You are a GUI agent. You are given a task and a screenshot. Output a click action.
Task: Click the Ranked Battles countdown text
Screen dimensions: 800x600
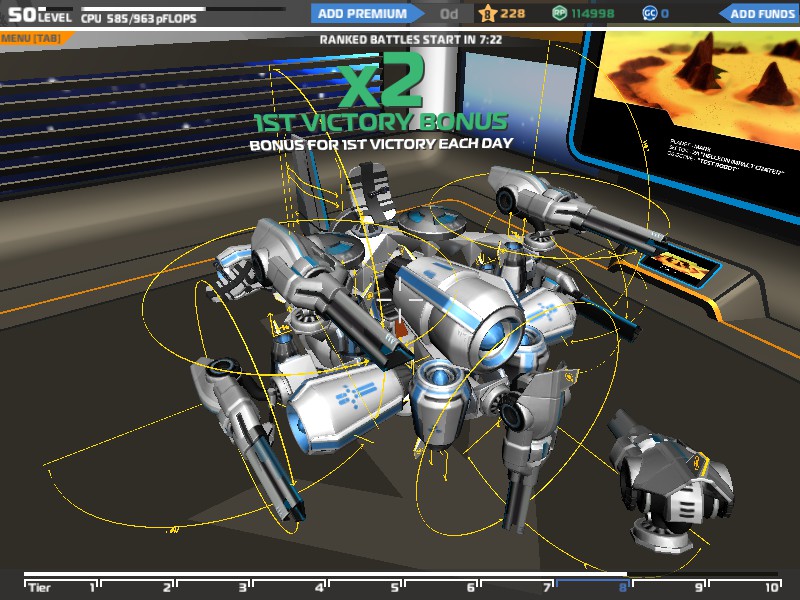[x=411, y=39]
